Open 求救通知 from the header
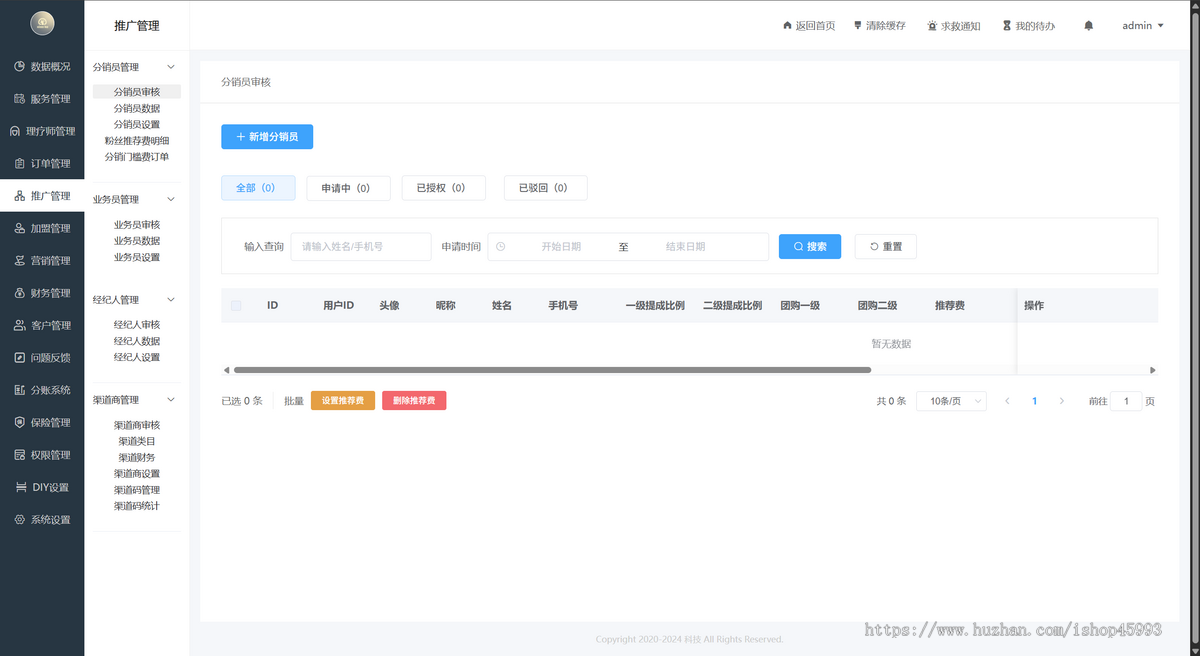The width and height of the screenshot is (1200, 656). pos(953,25)
